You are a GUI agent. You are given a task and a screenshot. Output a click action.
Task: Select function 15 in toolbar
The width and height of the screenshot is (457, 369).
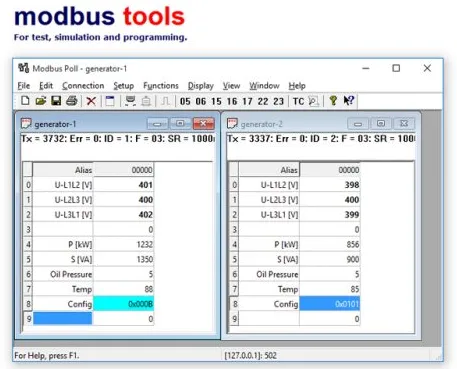216,101
